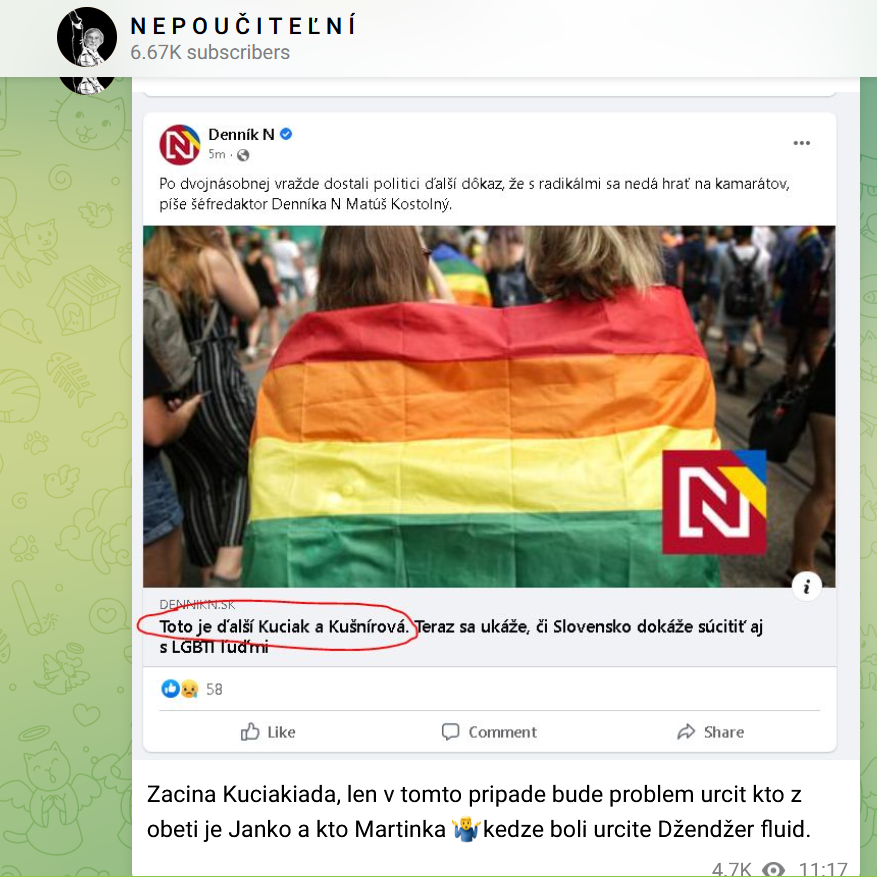Click the Comment button
The width and height of the screenshot is (877, 877).
click(x=489, y=732)
